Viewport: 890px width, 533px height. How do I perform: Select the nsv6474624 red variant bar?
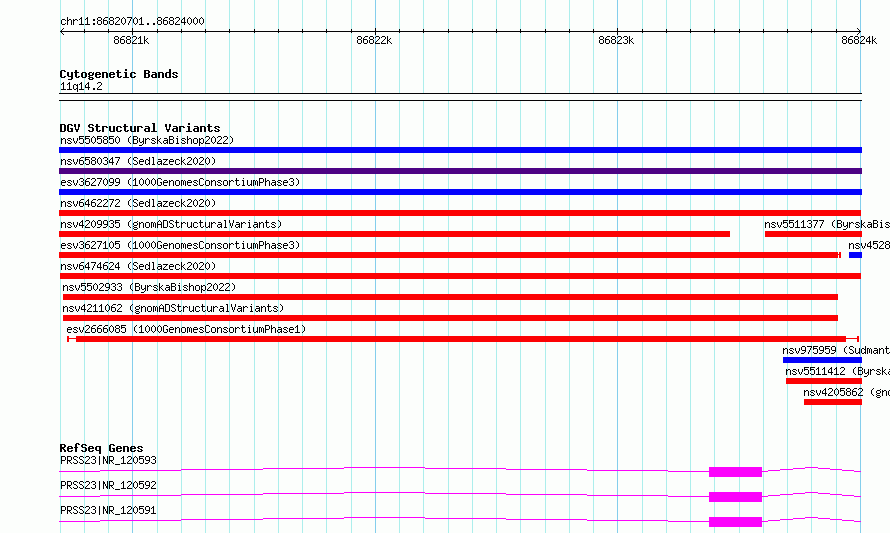click(x=460, y=276)
